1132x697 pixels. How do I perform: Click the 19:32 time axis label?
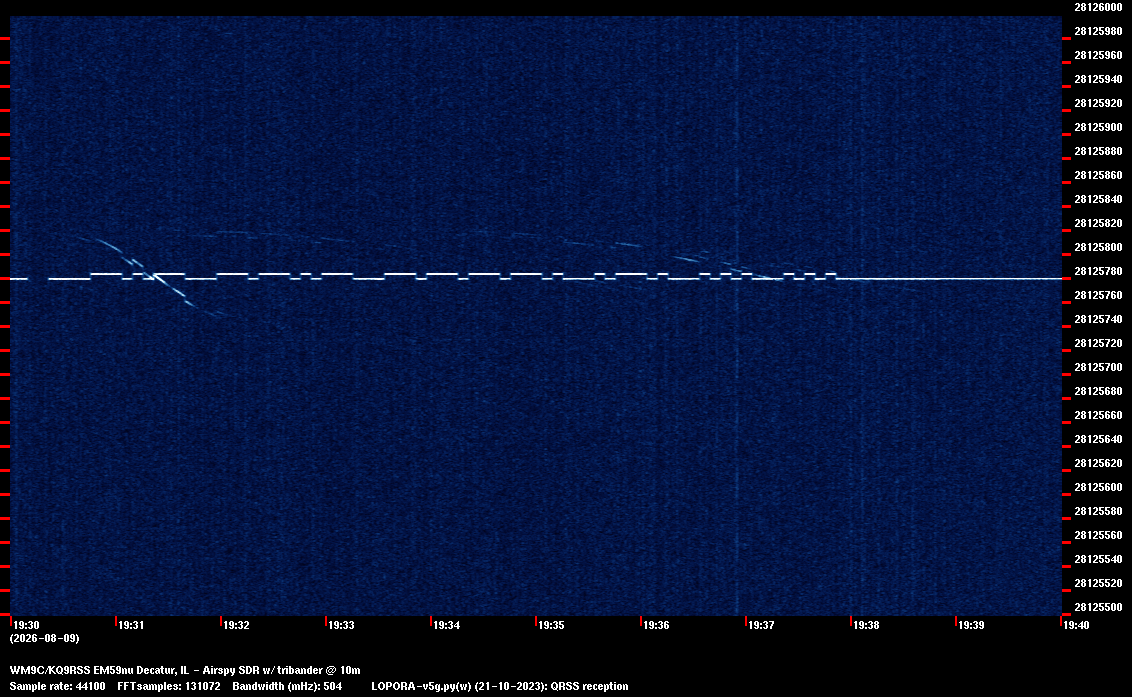pos(236,625)
